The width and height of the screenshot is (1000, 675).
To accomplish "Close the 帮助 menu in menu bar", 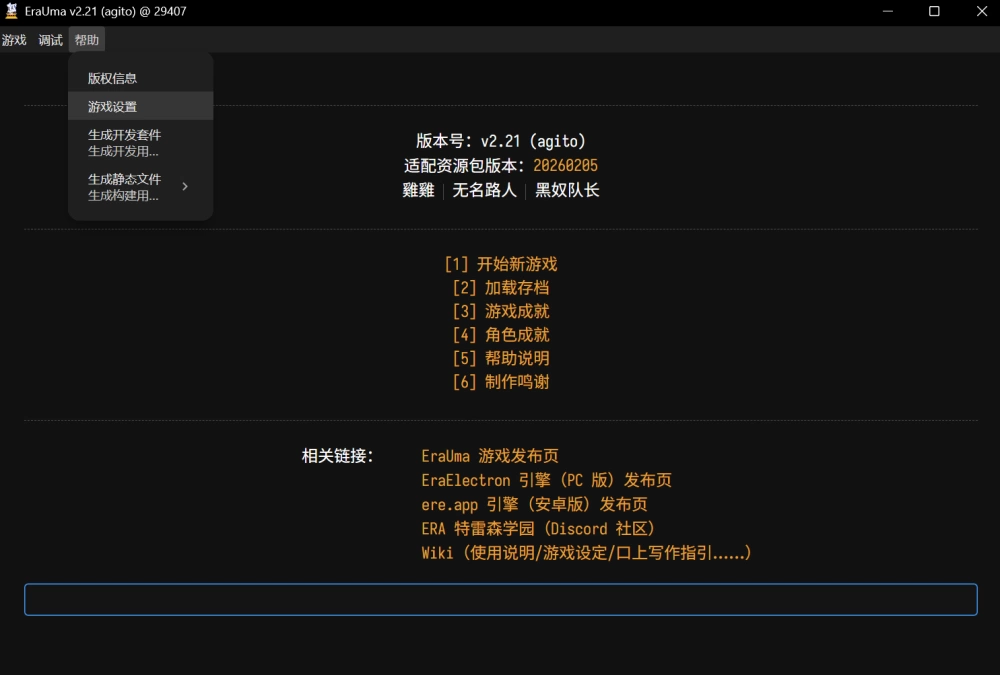I will click(87, 40).
